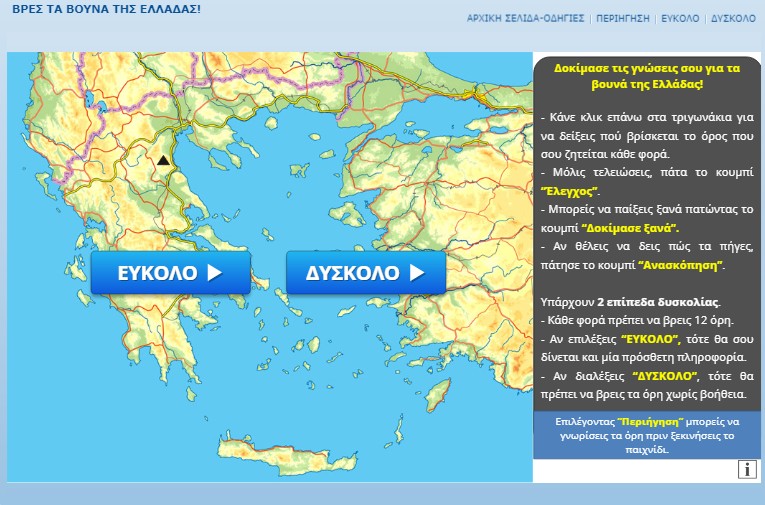The width and height of the screenshot is (765, 505).
Task: Click heading 'Δοκίμασε τις γνώσεις σου'
Action: coord(647,76)
